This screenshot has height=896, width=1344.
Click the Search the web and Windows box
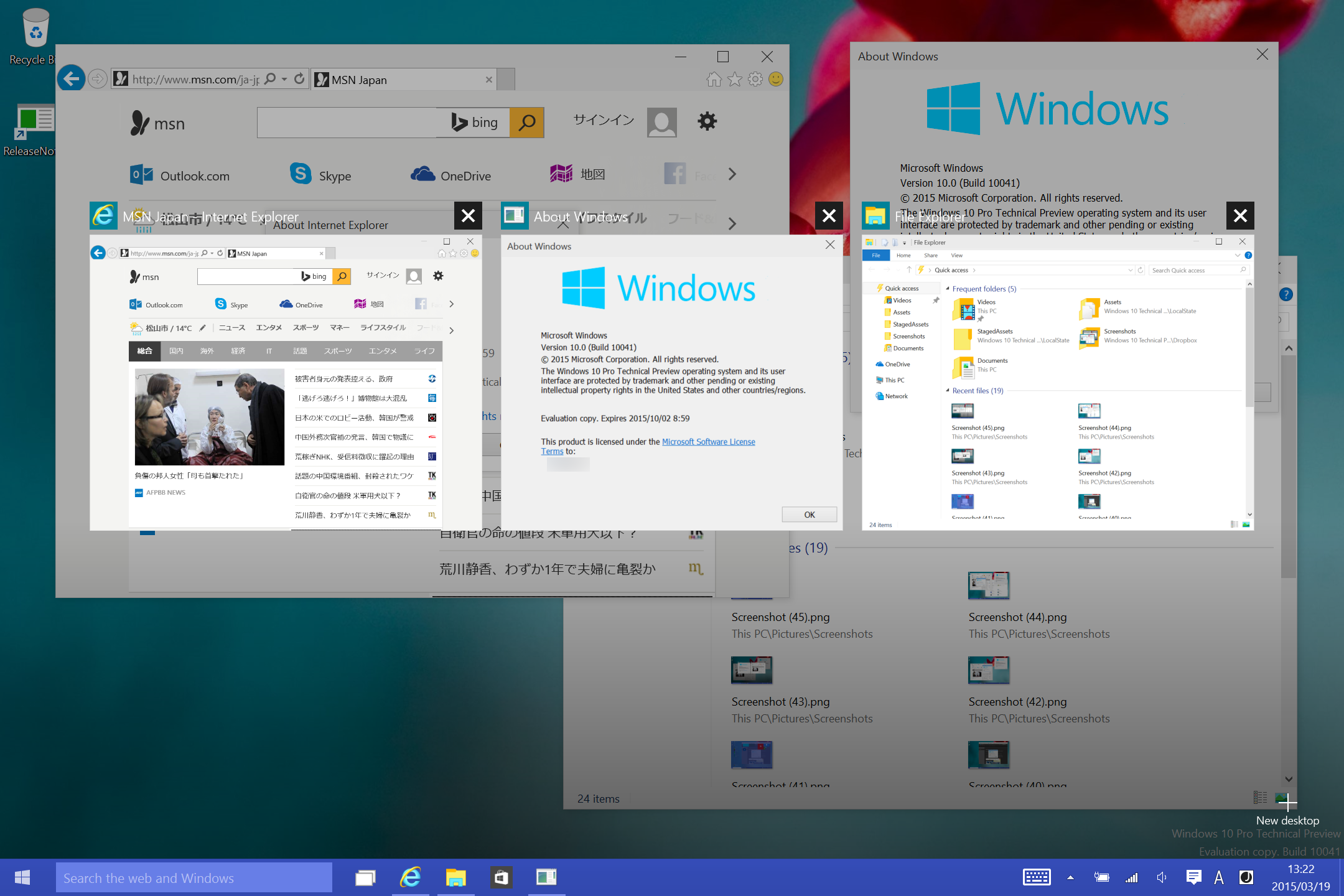(x=194, y=877)
